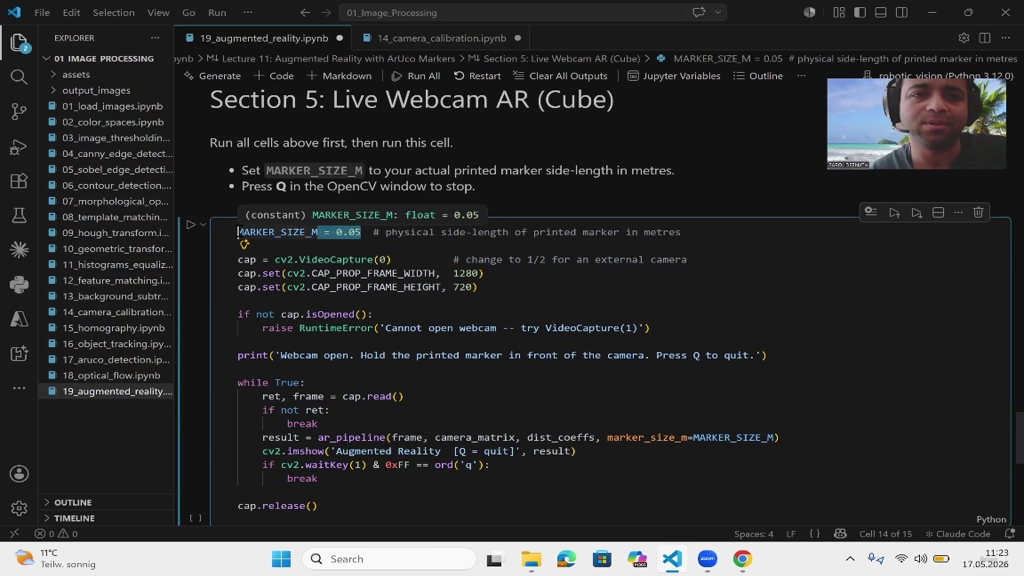Open the Python sidebar view
Viewport: 1024px width, 576px height.
pyautogui.click(x=19, y=284)
